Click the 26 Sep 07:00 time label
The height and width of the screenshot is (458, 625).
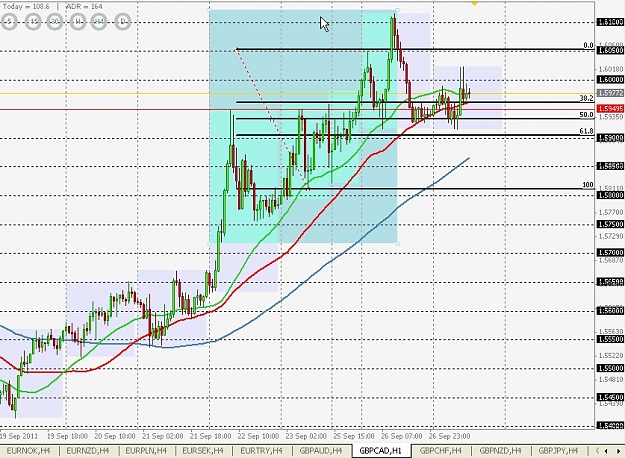tap(402, 436)
